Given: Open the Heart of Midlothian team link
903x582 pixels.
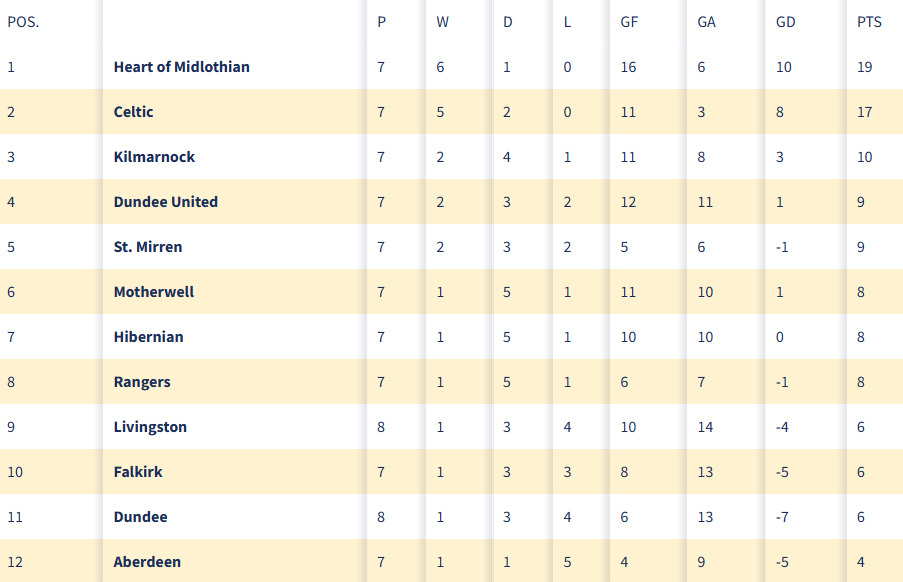Looking at the screenshot, I should pos(181,67).
